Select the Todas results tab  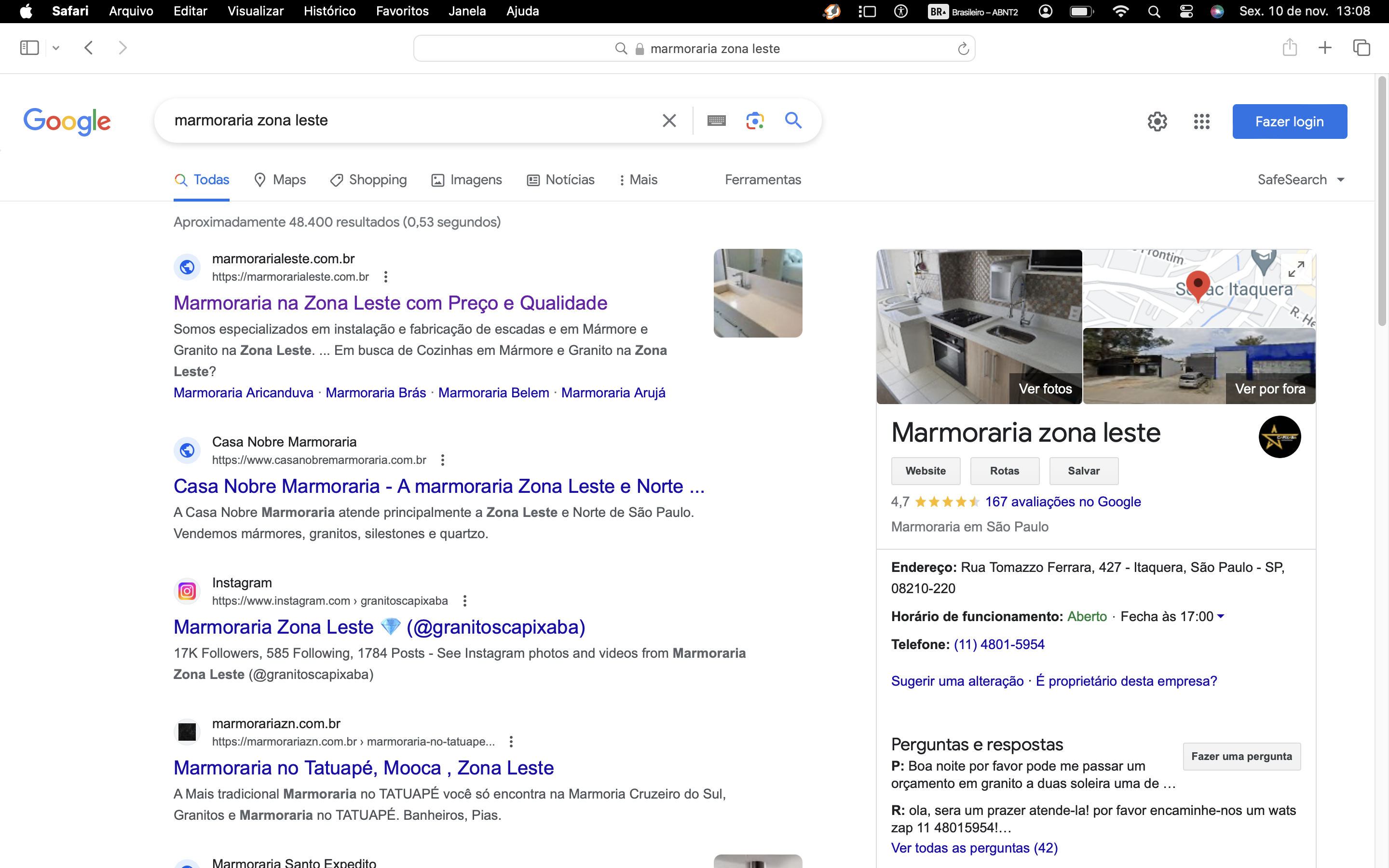202,180
